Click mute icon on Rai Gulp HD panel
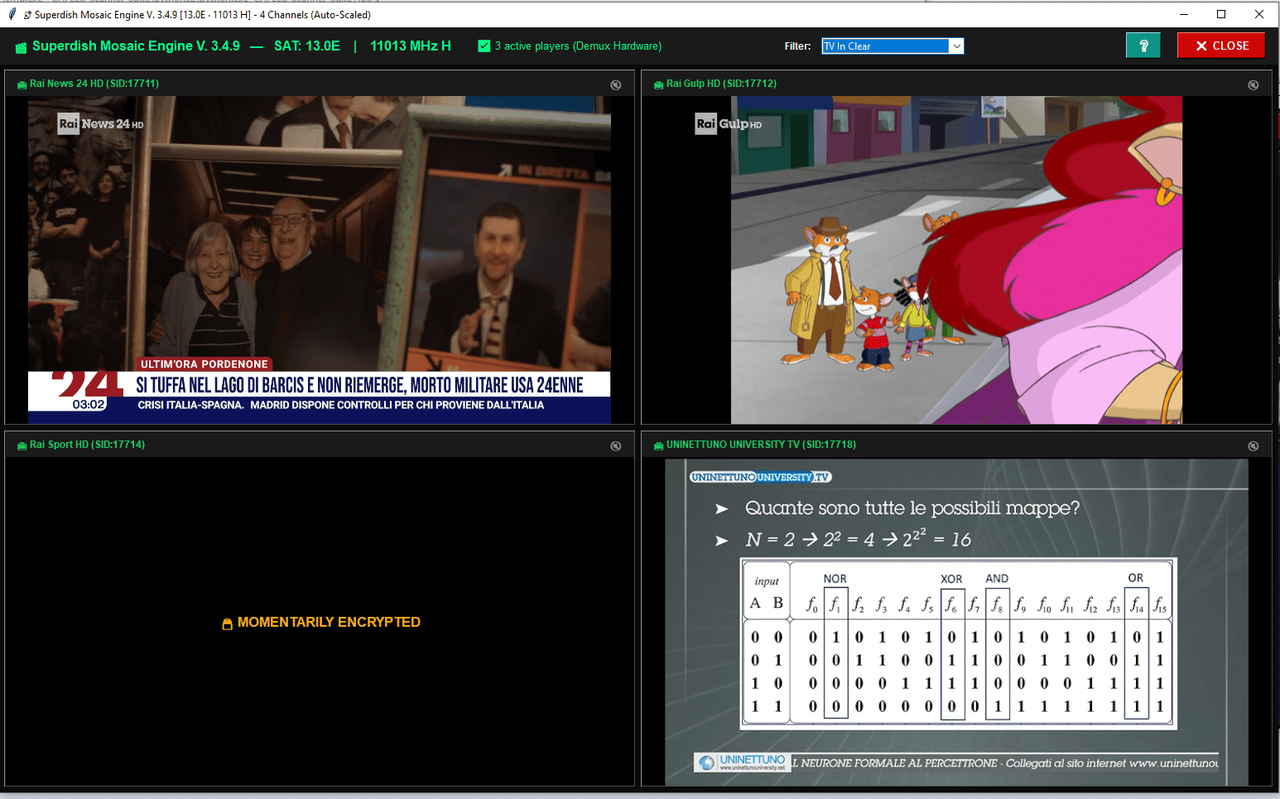The width and height of the screenshot is (1280, 799). pos(1253,85)
